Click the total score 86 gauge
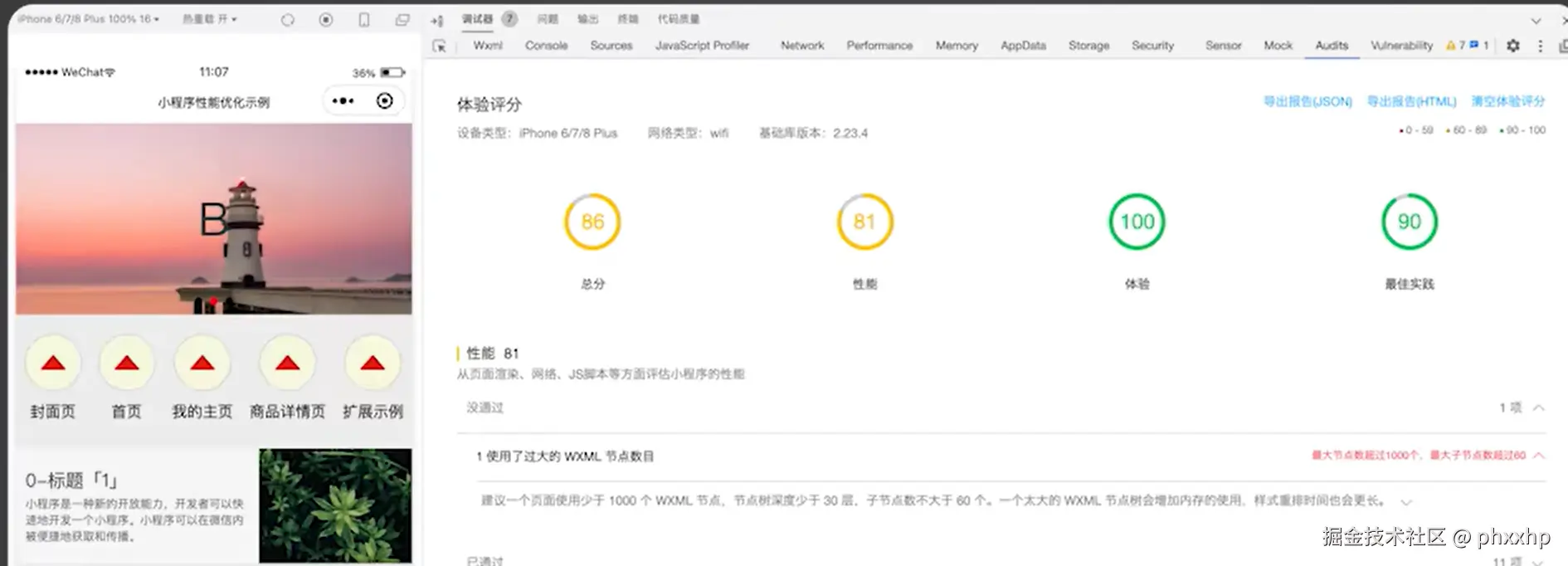 click(592, 222)
